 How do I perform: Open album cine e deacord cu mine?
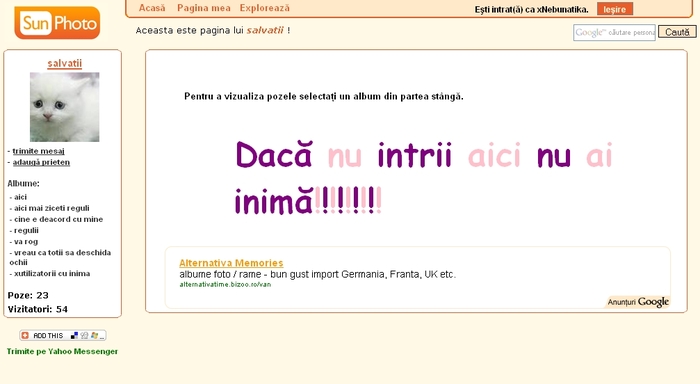58,219
